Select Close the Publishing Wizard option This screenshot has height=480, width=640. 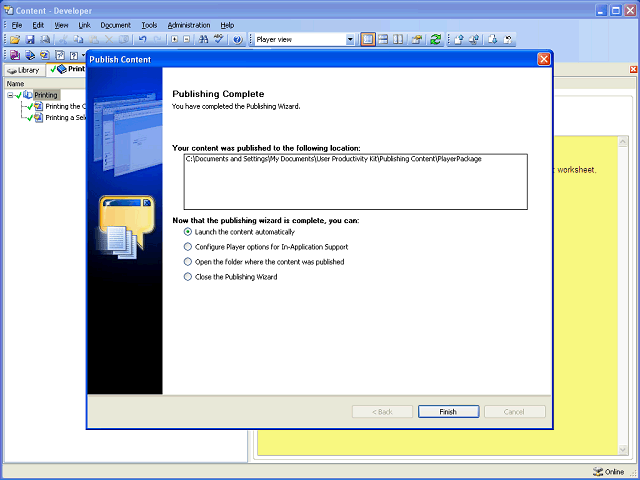[x=187, y=277]
